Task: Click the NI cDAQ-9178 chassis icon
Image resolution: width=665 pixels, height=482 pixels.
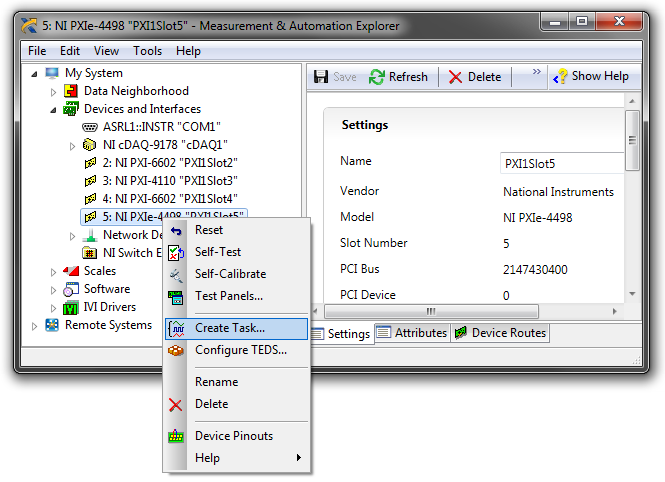Action: click(x=89, y=145)
